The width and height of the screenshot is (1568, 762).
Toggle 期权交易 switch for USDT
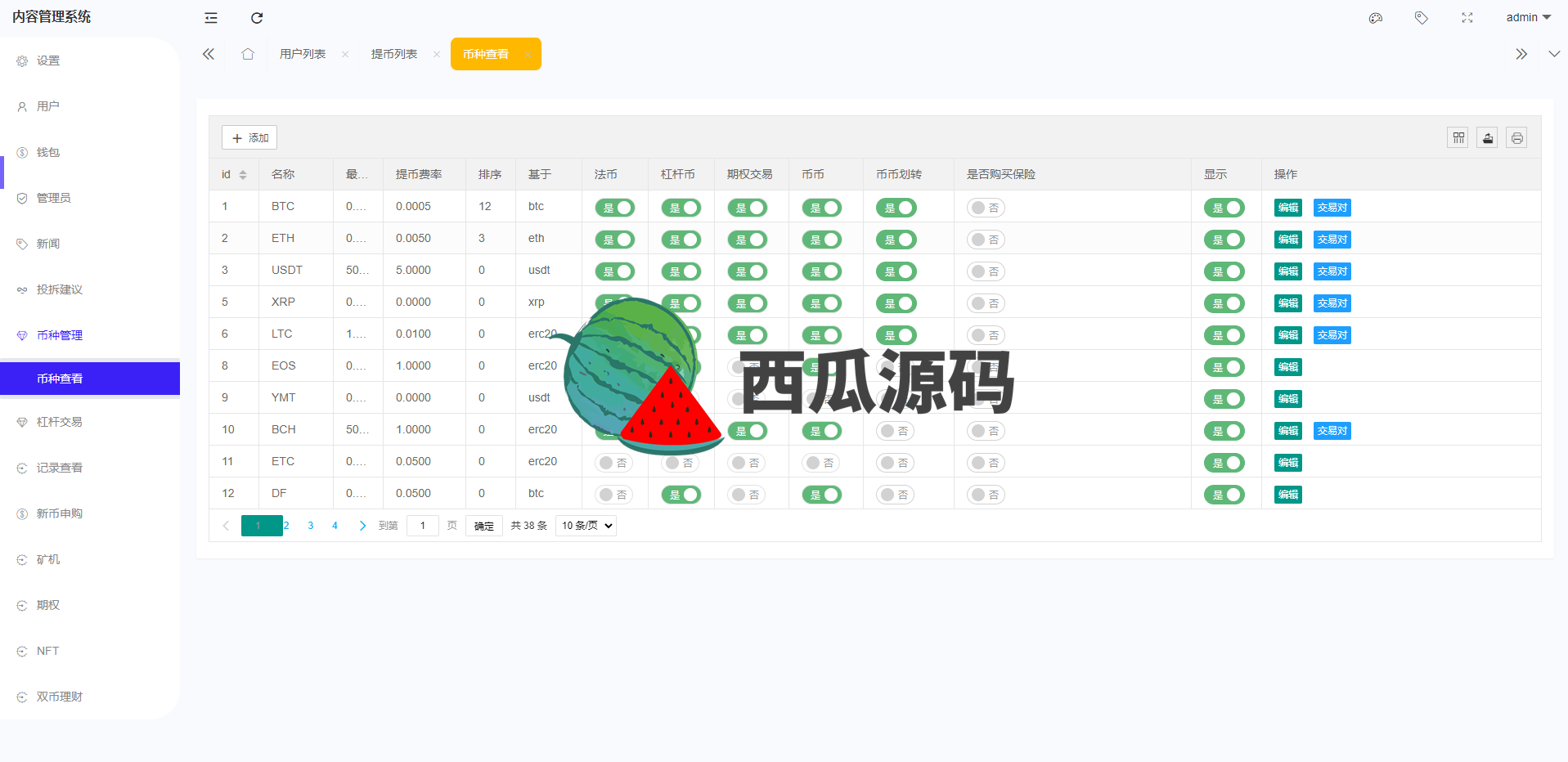[748, 271]
